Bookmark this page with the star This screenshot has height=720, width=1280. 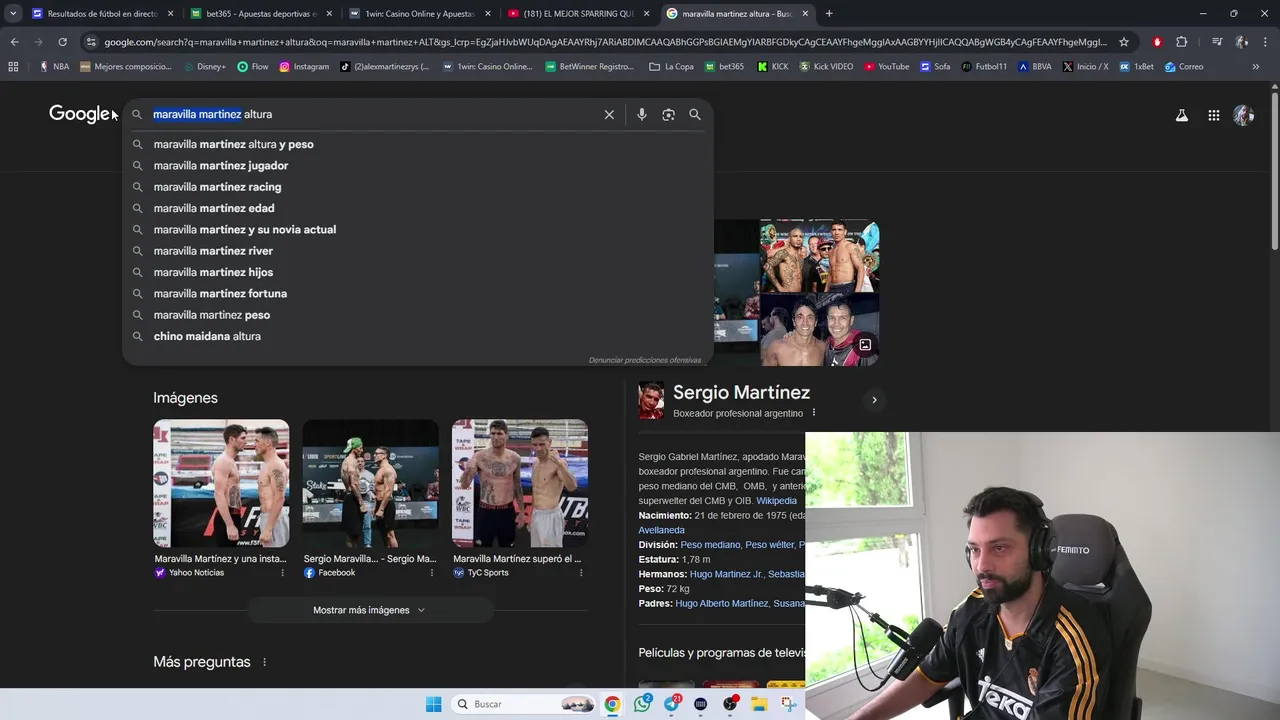click(1124, 42)
